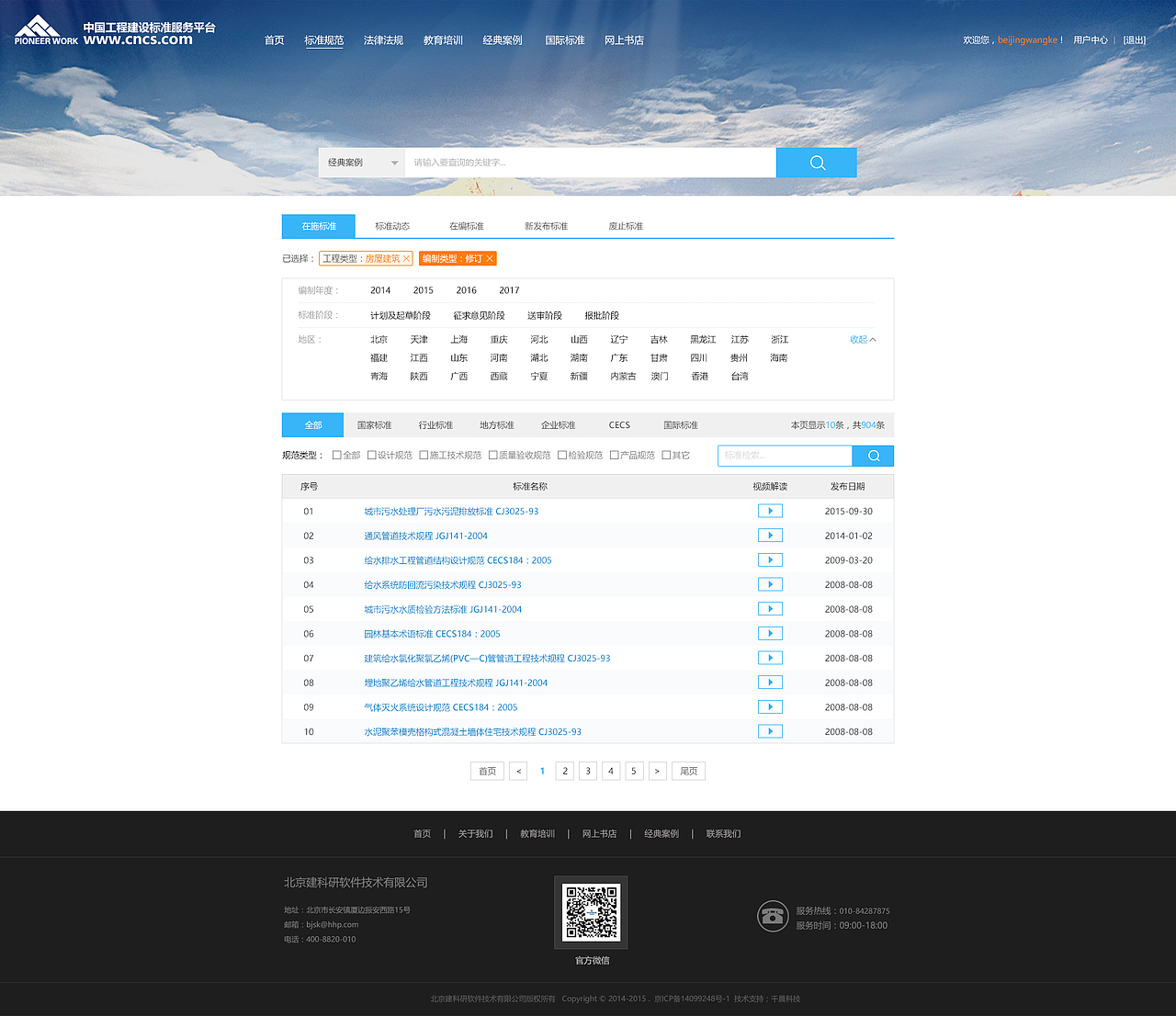Click the 官方微信 QR code image
The width and height of the screenshot is (1176, 1016).
[x=591, y=912]
